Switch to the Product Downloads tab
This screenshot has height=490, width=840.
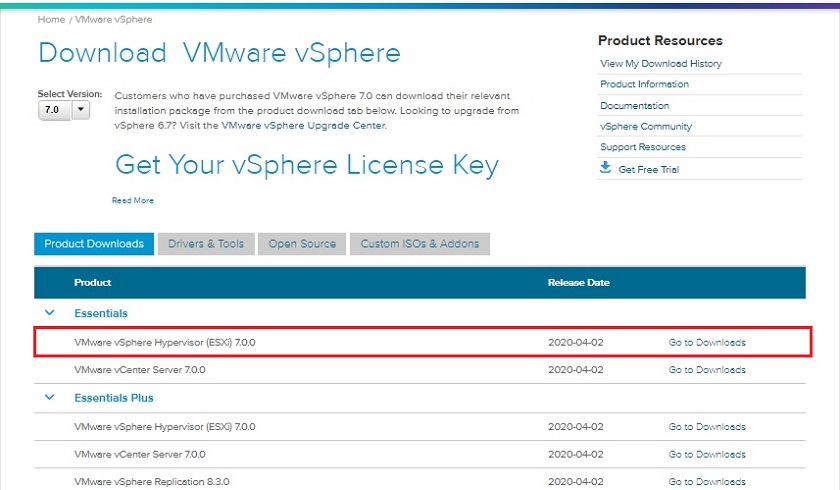94,244
